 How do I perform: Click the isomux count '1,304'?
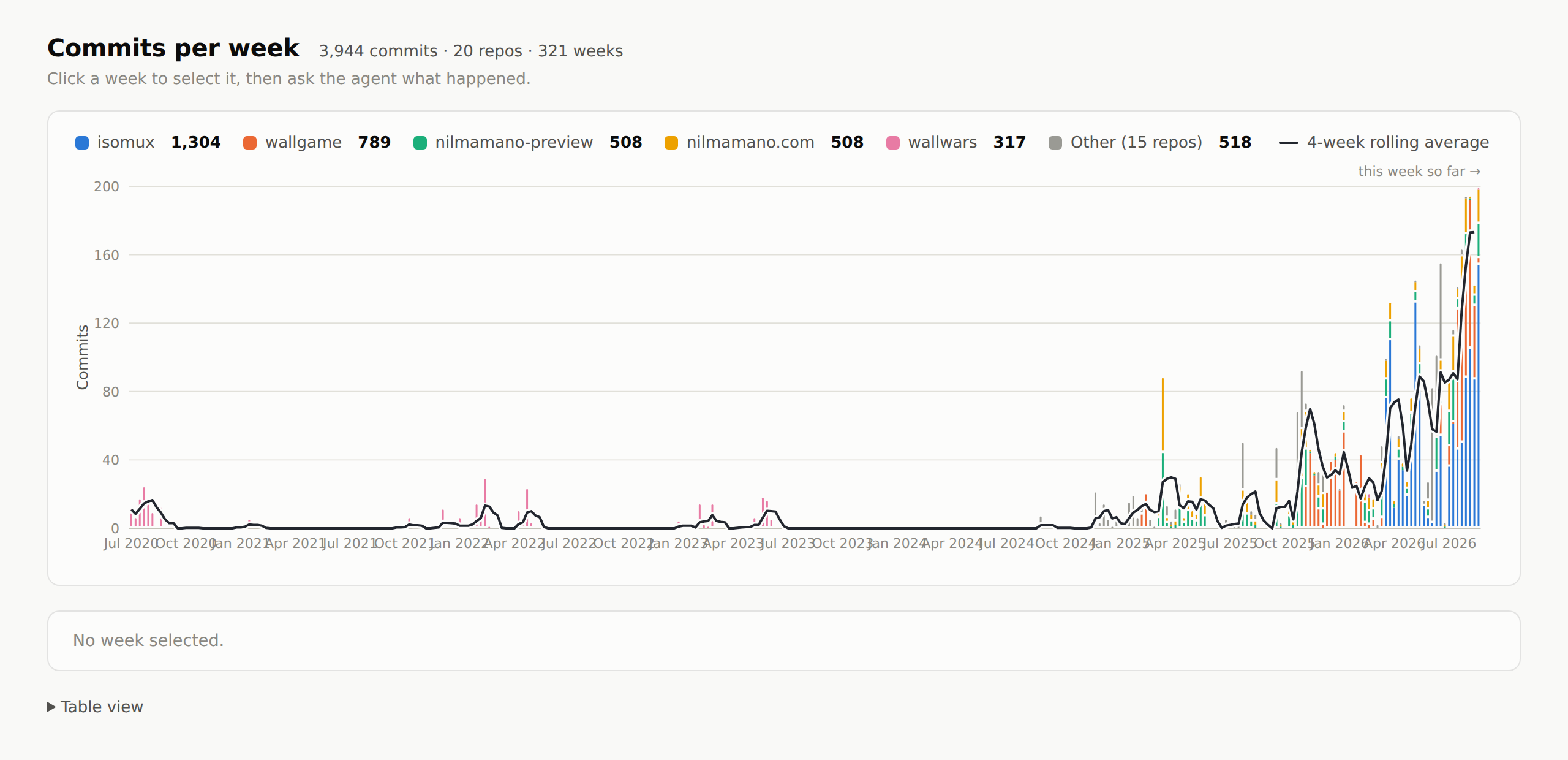click(196, 142)
